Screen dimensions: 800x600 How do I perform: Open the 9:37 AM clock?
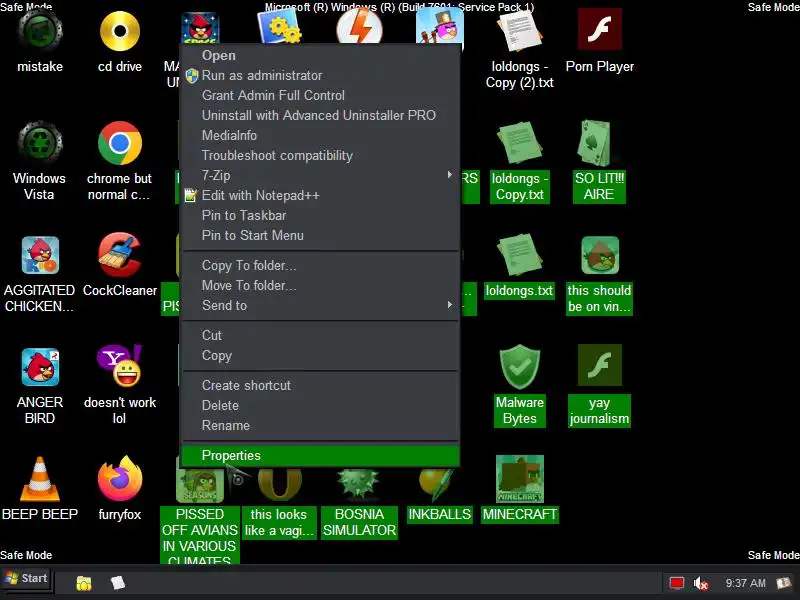click(745, 583)
